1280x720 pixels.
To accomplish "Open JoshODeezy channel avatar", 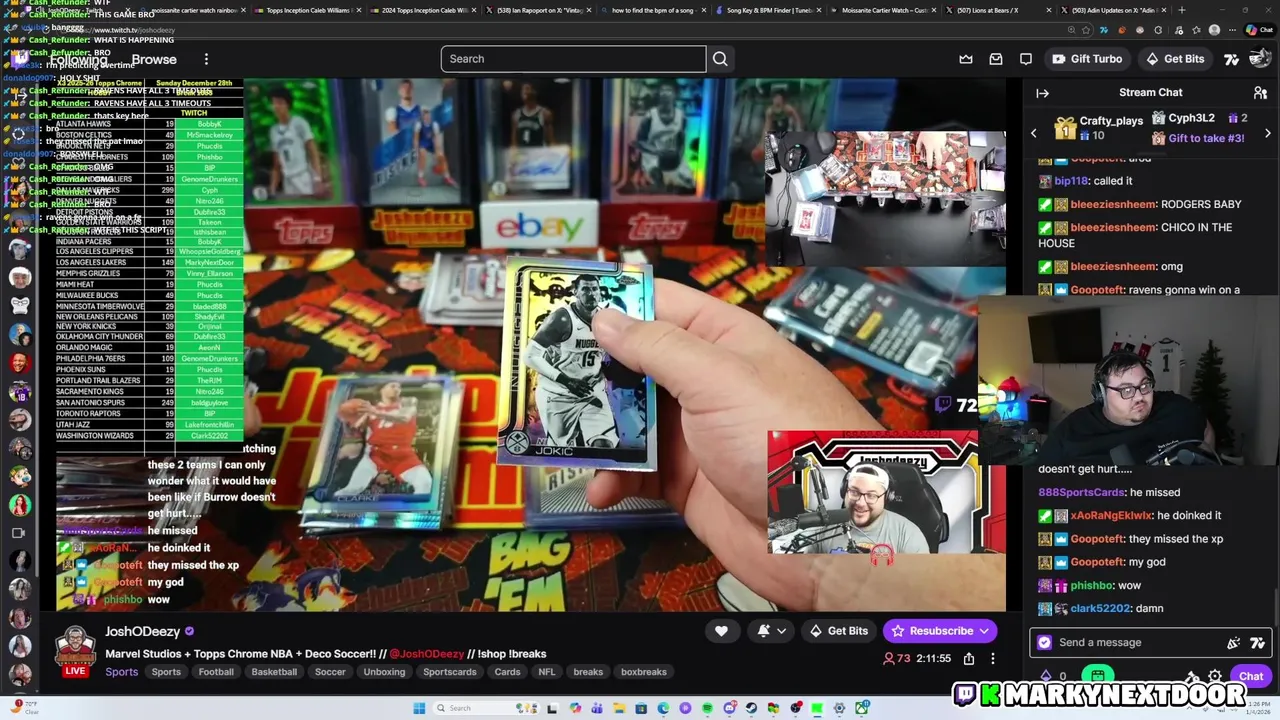I will [x=75, y=647].
